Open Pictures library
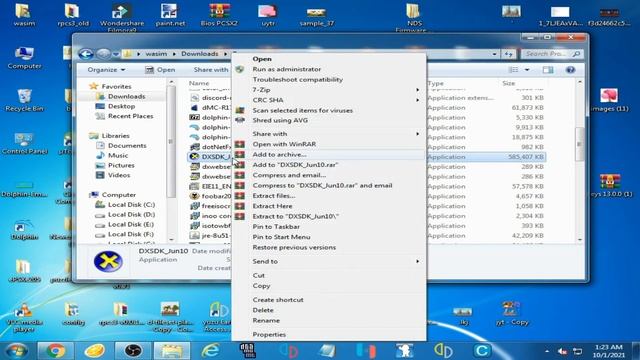The height and width of the screenshot is (360, 640). click(121, 165)
